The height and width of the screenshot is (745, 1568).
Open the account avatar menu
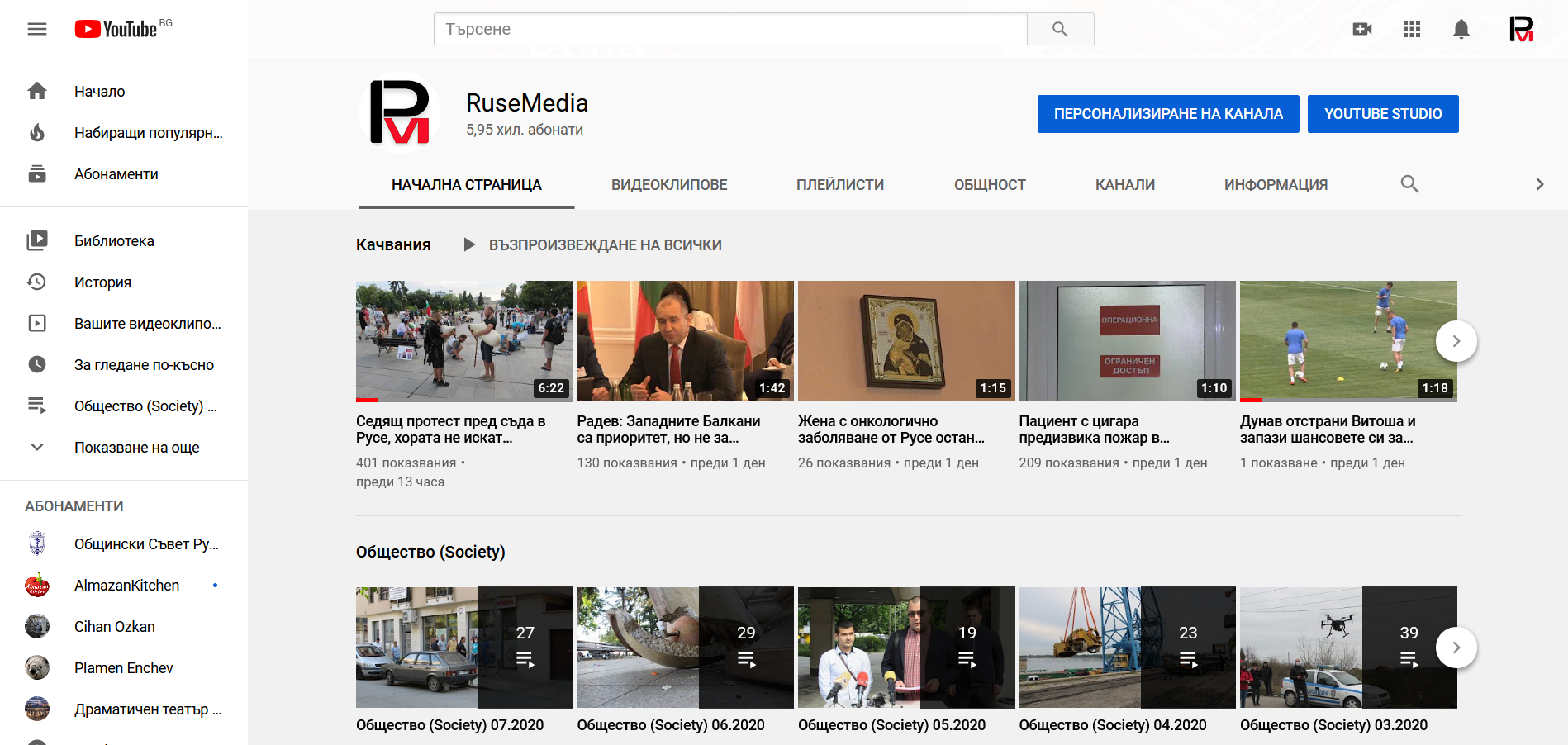[1521, 29]
